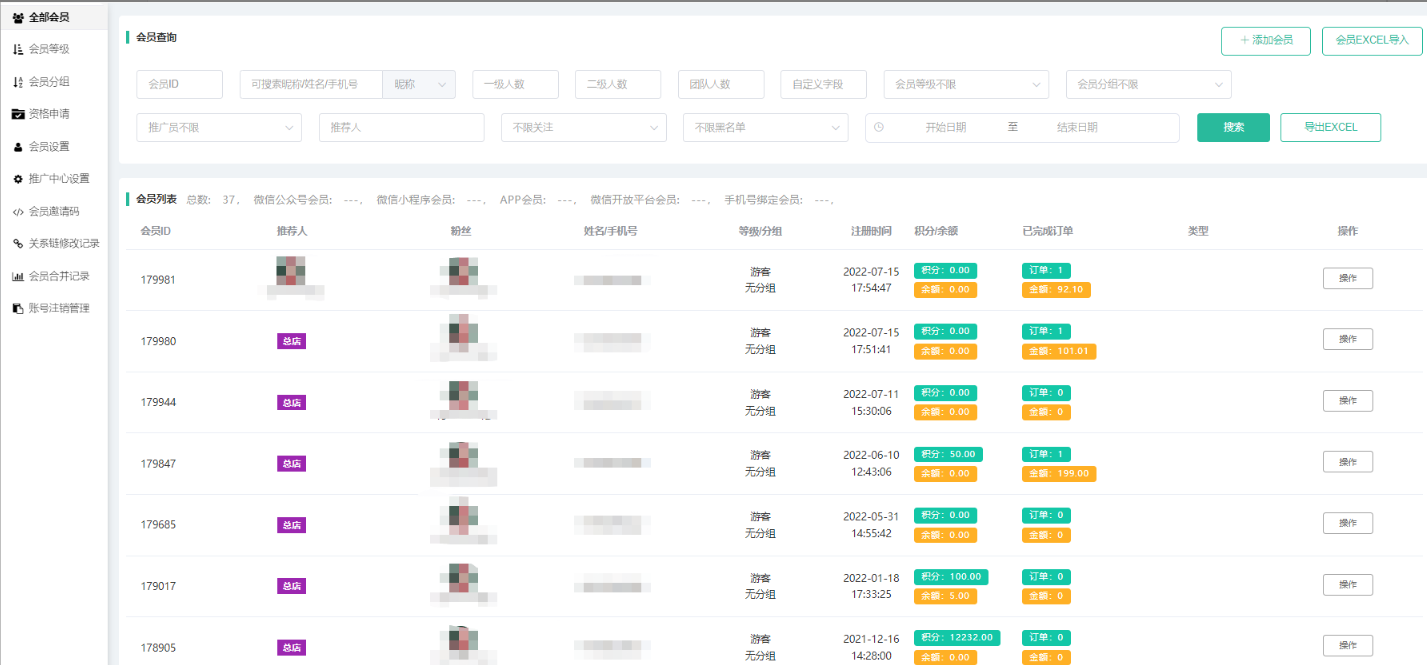Click the 全部会员 people icon in sidebar
This screenshot has width=1427, height=665.
pos(18,17)
